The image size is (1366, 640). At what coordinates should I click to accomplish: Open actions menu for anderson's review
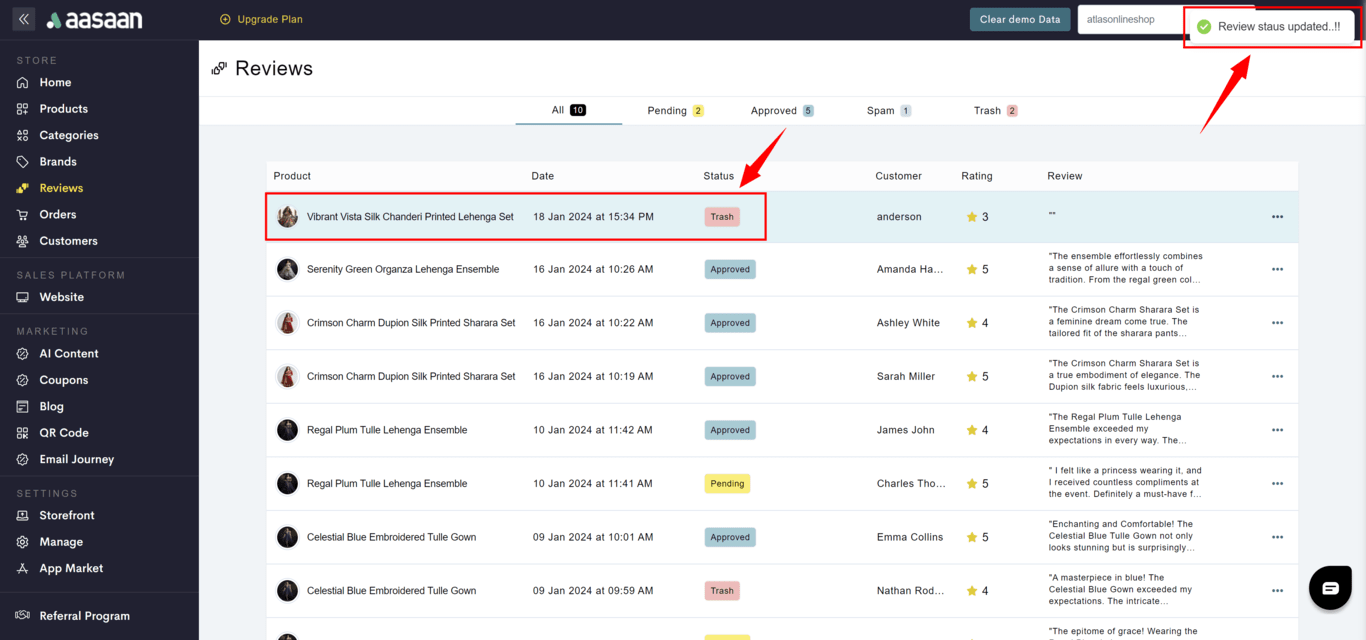1277,217
